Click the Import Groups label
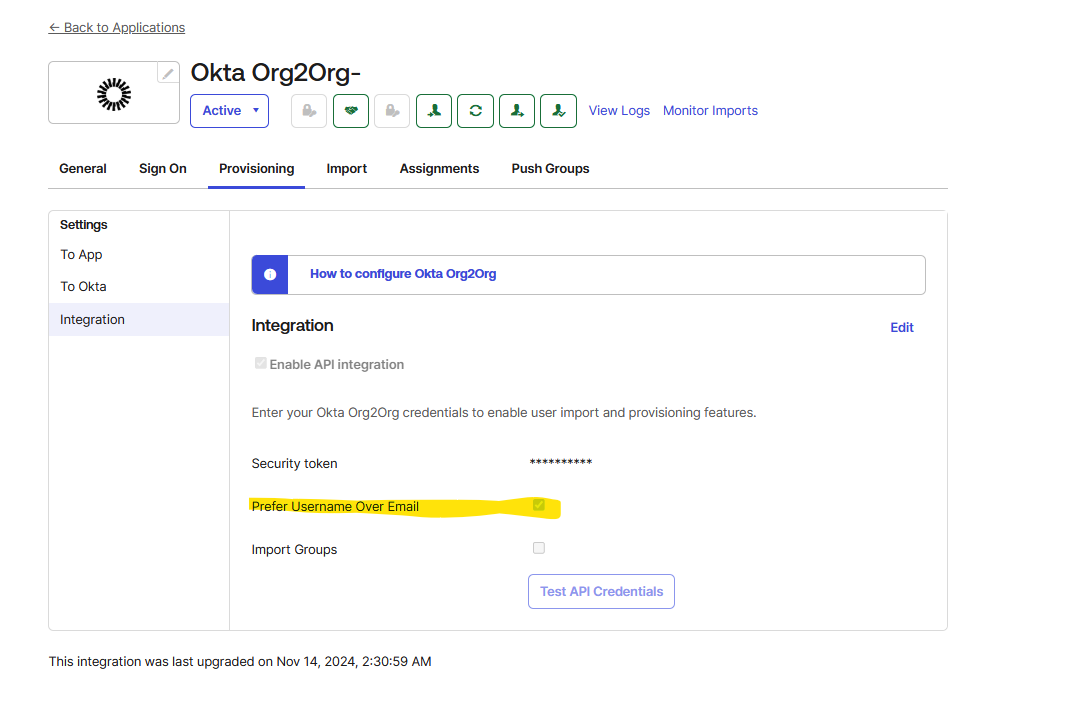This screenshot has height=710, width=1065. point(294,550)
